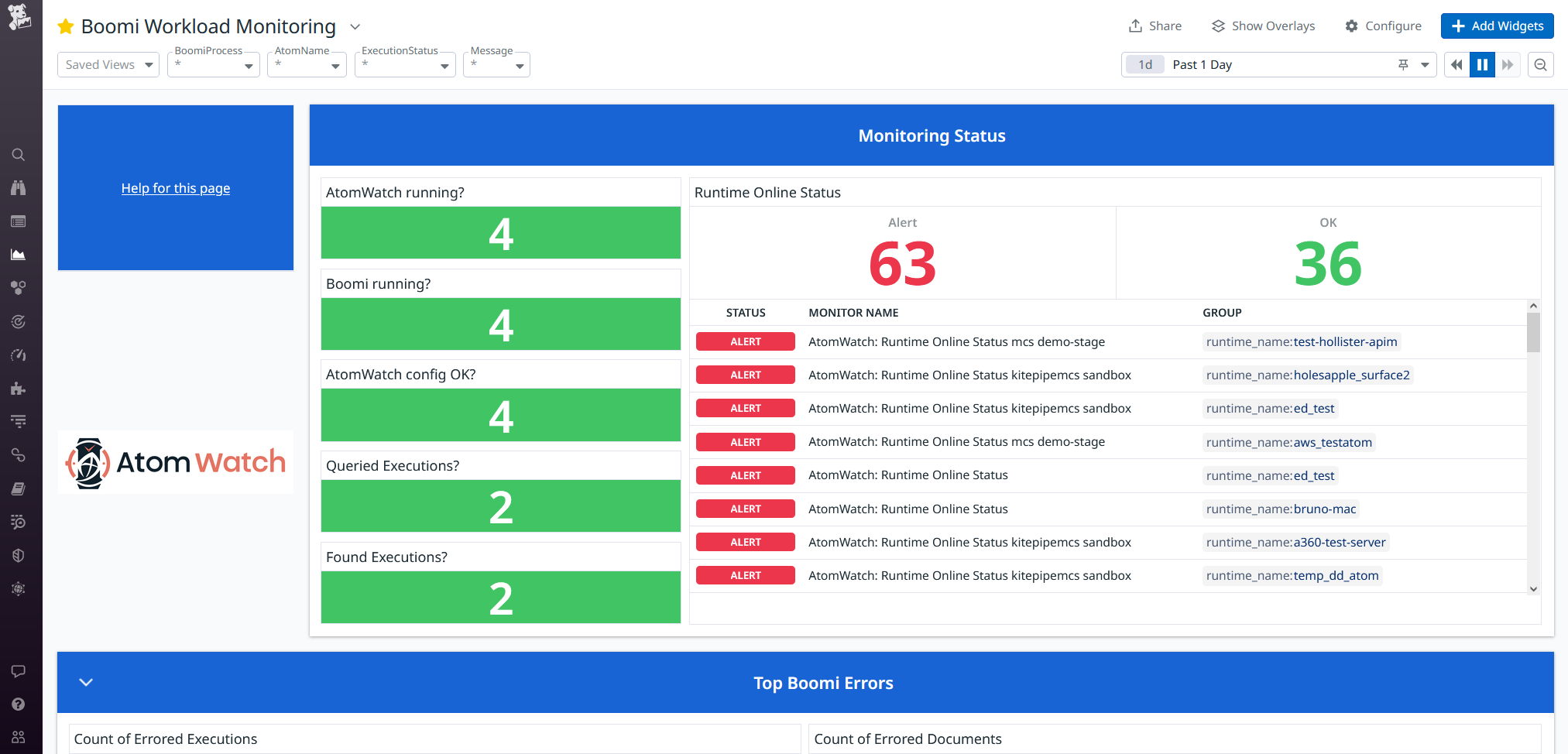Collapse the Top Boomi Errors section
The image size is (1568, 754).
click(85, 682)
